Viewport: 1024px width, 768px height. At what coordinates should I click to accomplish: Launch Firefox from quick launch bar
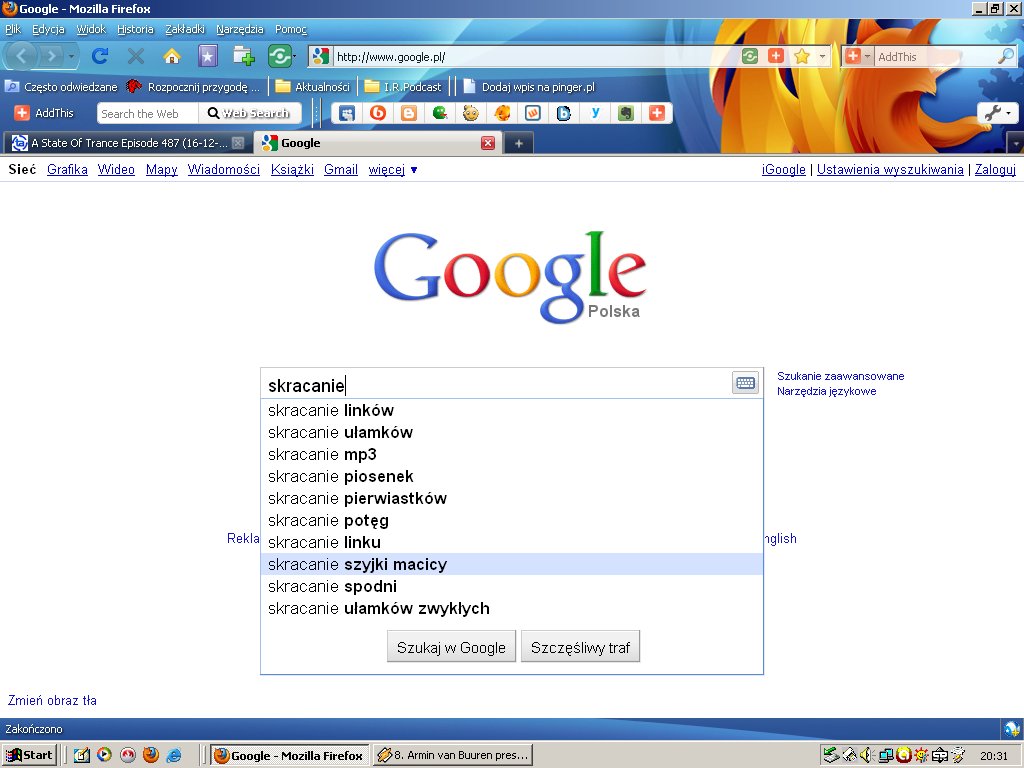[151, 755]
